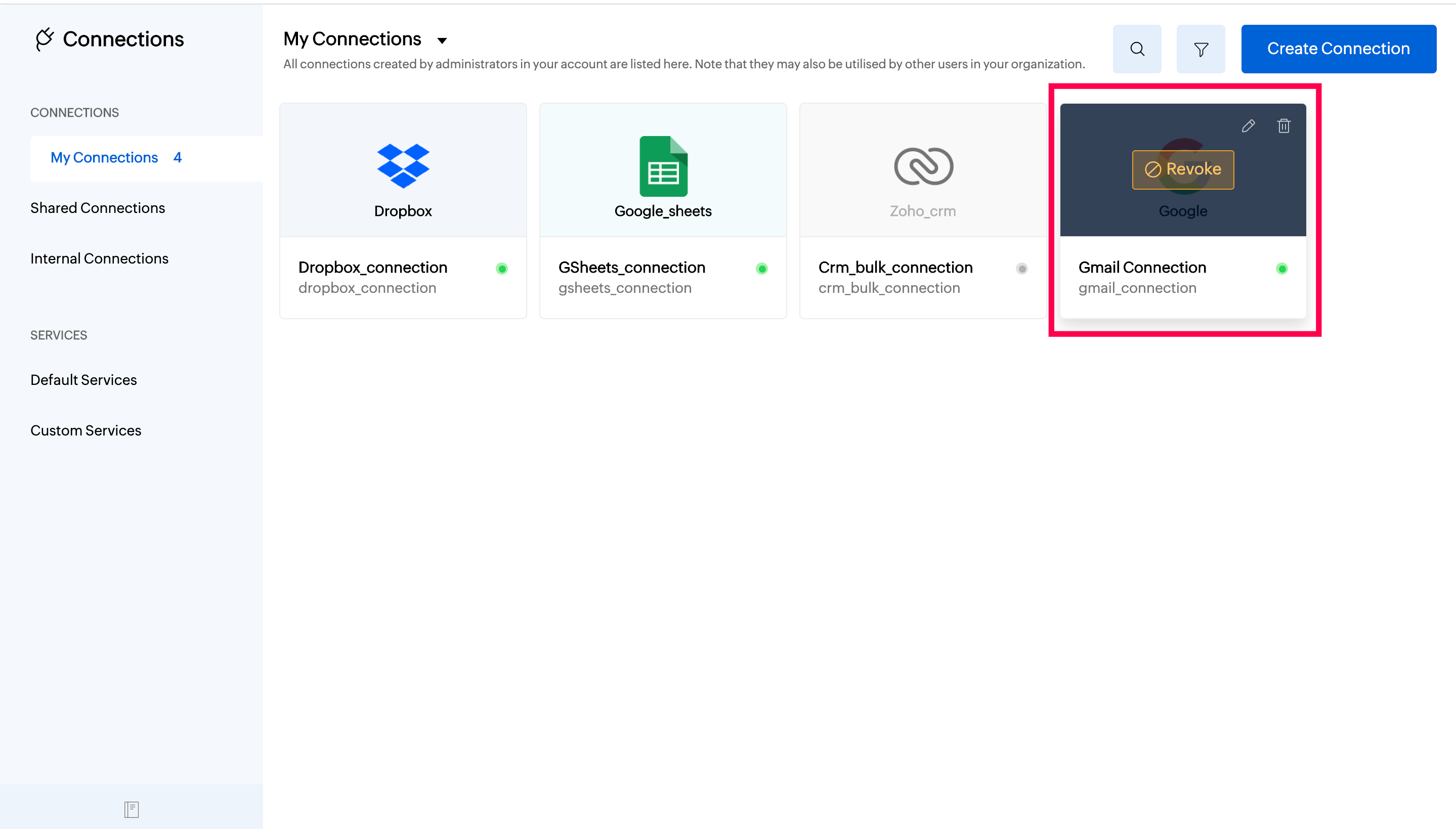Click the My Connections page heading

point(352,39)
